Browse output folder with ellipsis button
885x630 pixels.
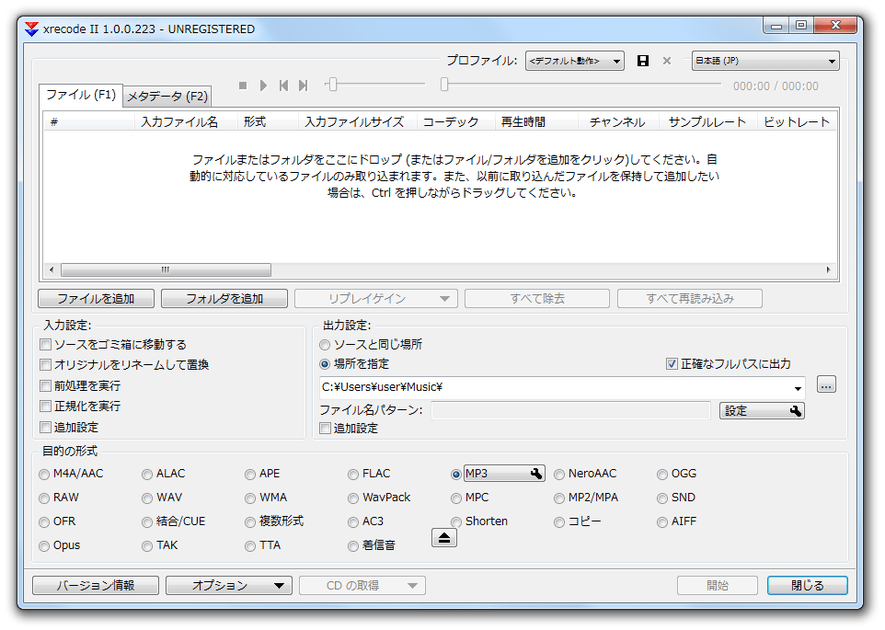826,385
